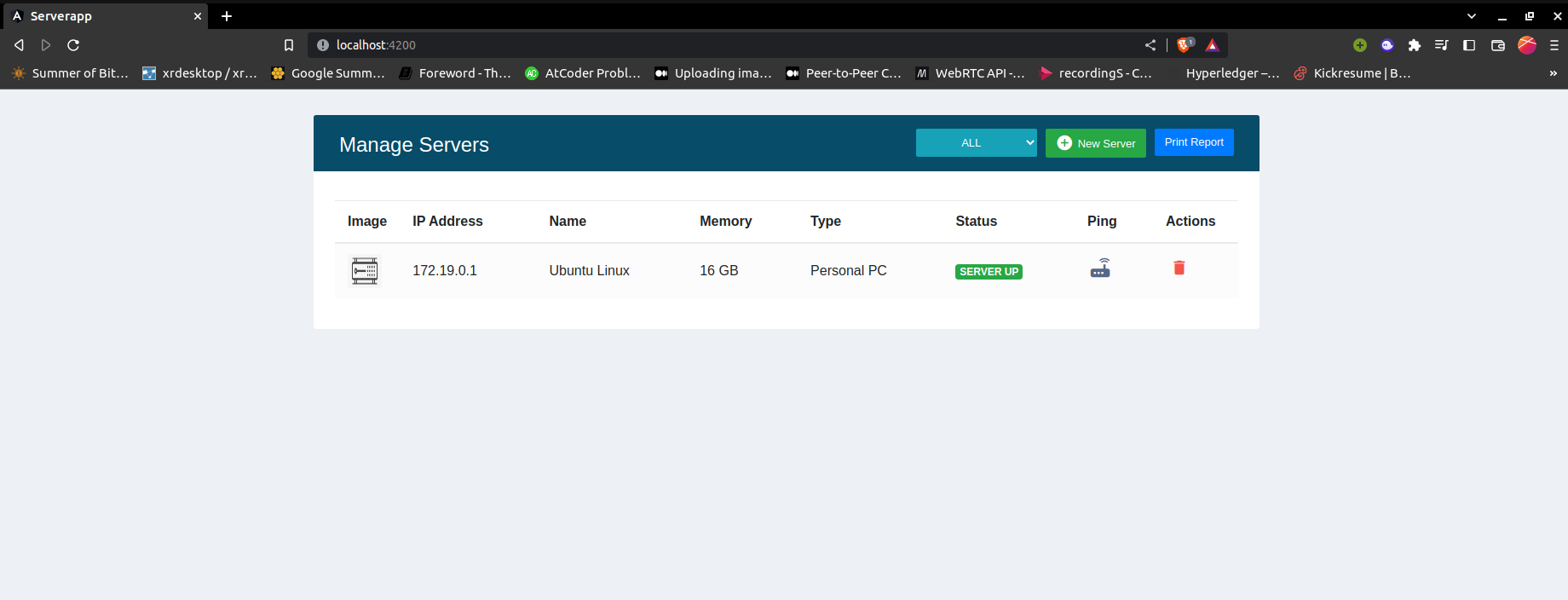Open Peer-to-Peer C... bookmark
1568x600 pixels.
pyautogui.click(x=844, y=73)
